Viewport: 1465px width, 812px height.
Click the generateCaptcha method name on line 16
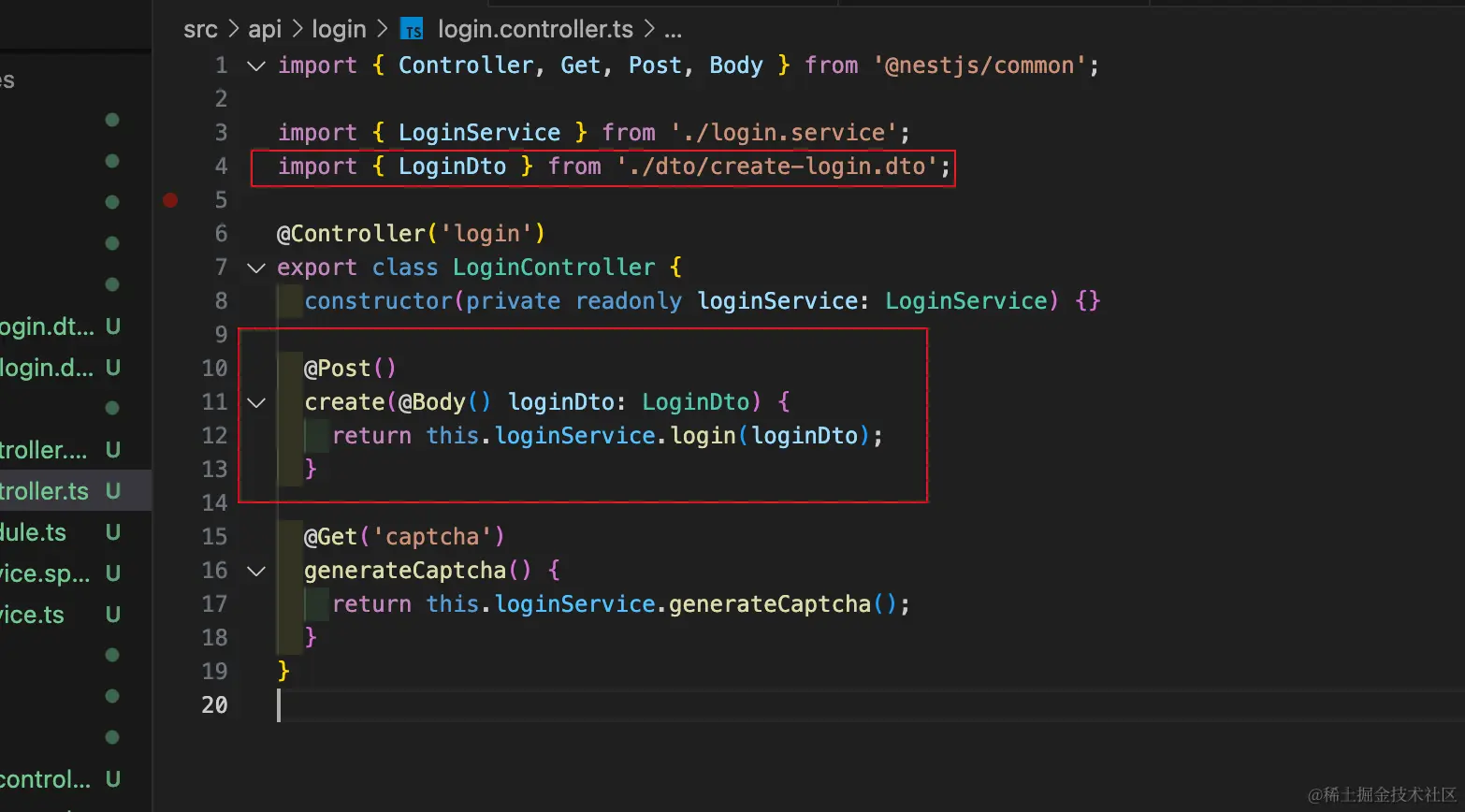[x=405, y=571]
